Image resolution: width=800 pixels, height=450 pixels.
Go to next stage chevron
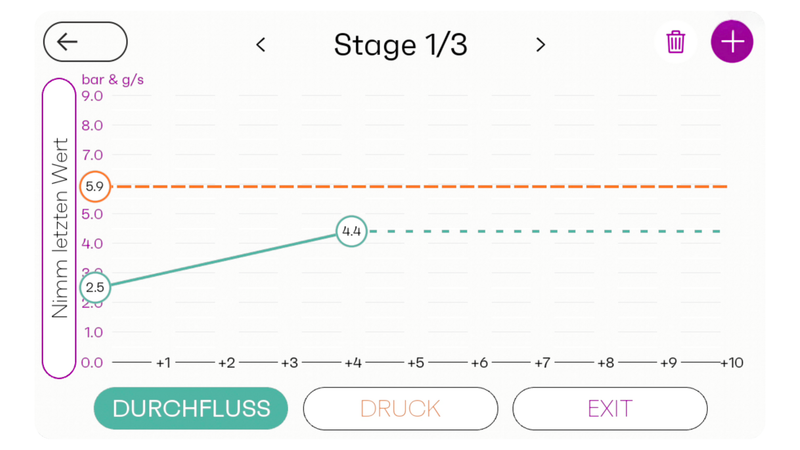pyautogui.click(x=540, y=45)
